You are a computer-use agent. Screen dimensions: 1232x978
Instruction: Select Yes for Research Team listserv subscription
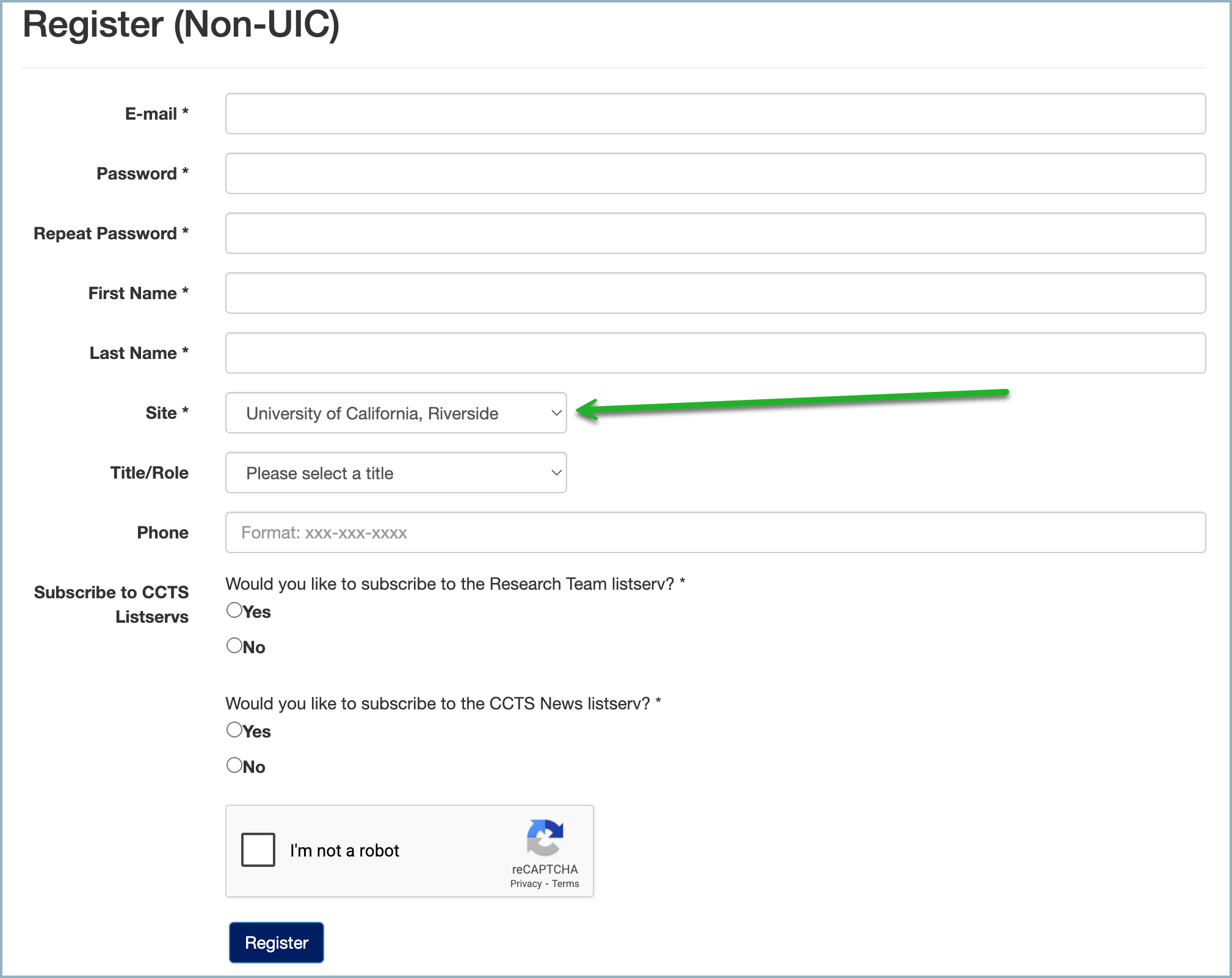click(234, 609)
